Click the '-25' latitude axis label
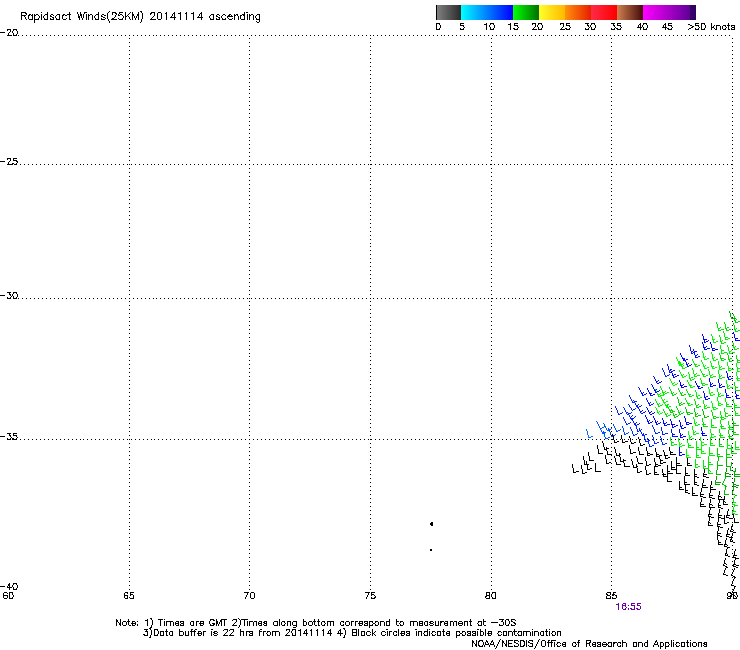This screenshot has width=740, height=650. [x=9, y=161]
